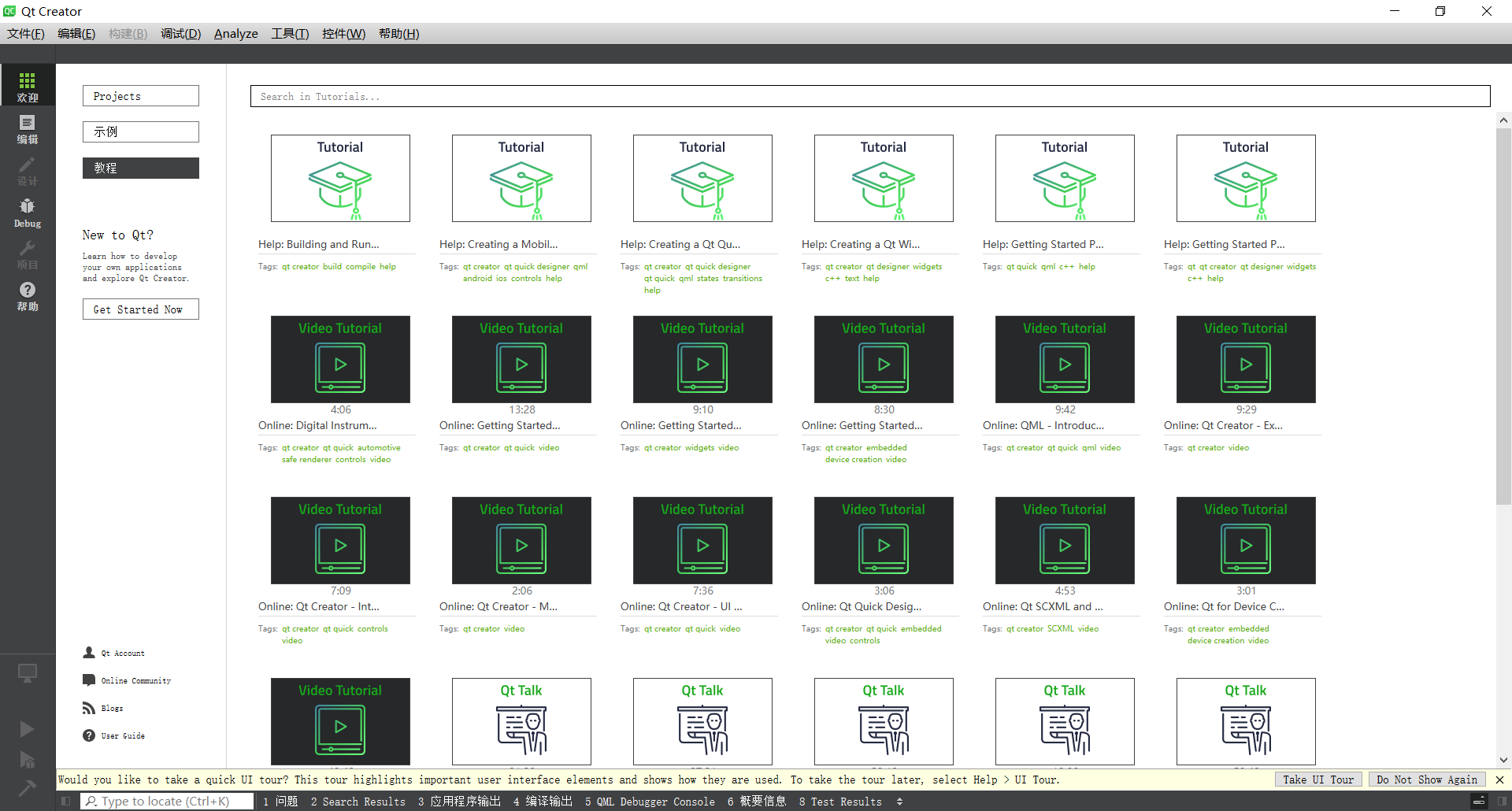The image size is (1512, 811).
Task: Open locator filter magnifier dropdown
Action: point(92,801)
